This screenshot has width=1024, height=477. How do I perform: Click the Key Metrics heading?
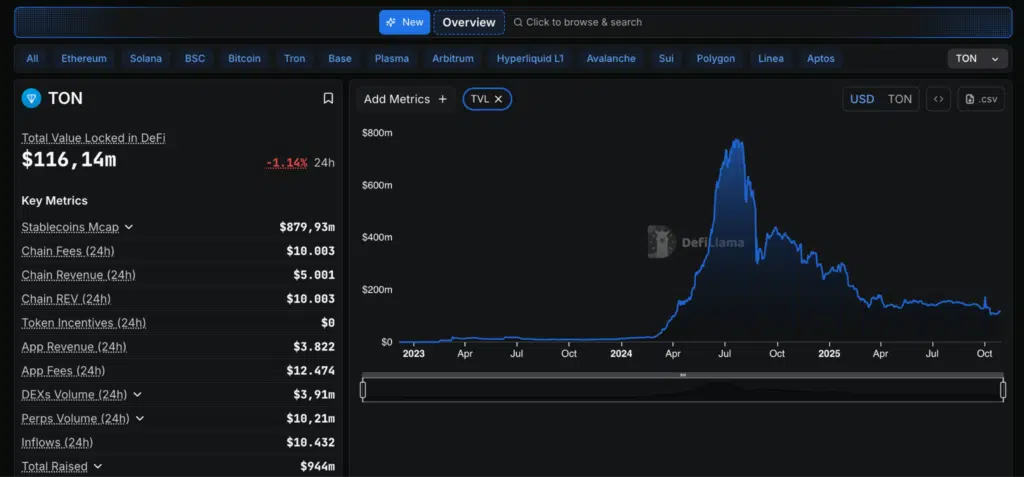[x=54, y=201]
